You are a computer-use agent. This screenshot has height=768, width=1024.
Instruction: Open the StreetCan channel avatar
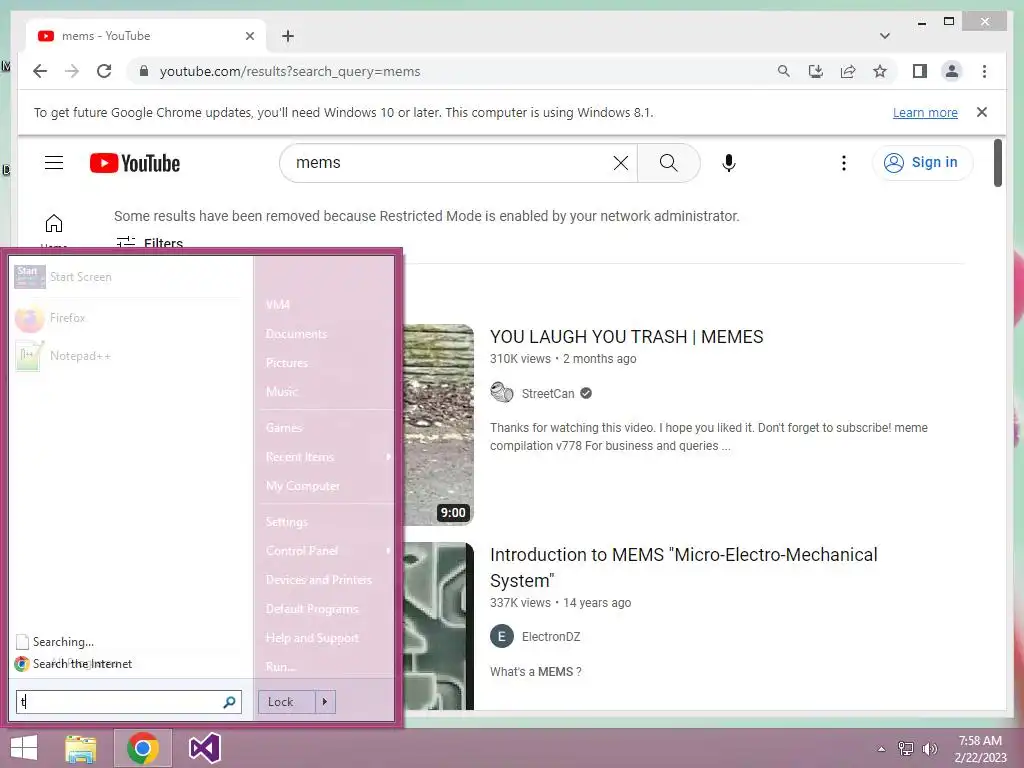(x=502, y=392)
